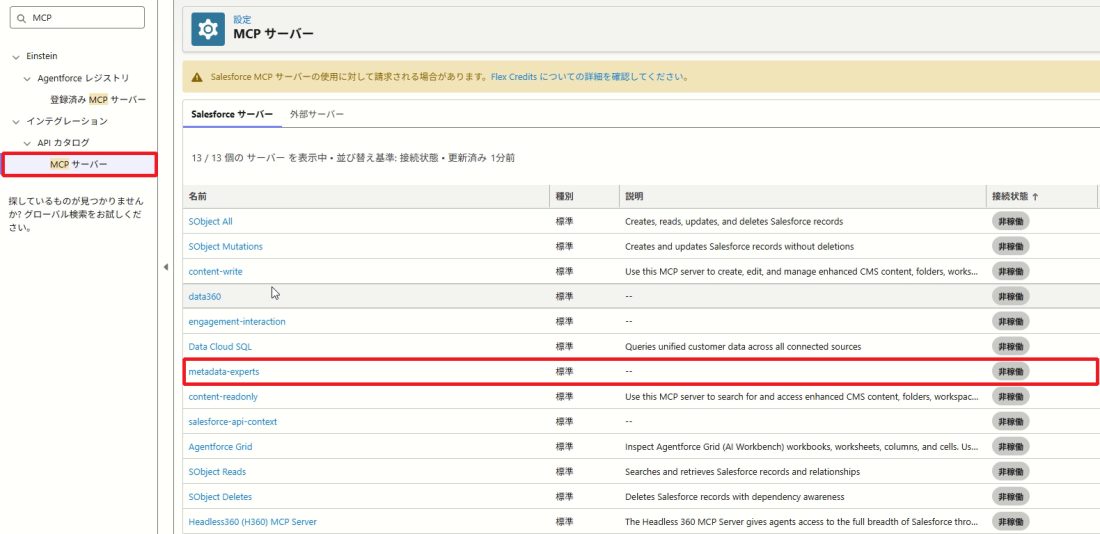Open the SObject All server
The height and width of the screenshot is (534, 1100).
tap(210, 221)
